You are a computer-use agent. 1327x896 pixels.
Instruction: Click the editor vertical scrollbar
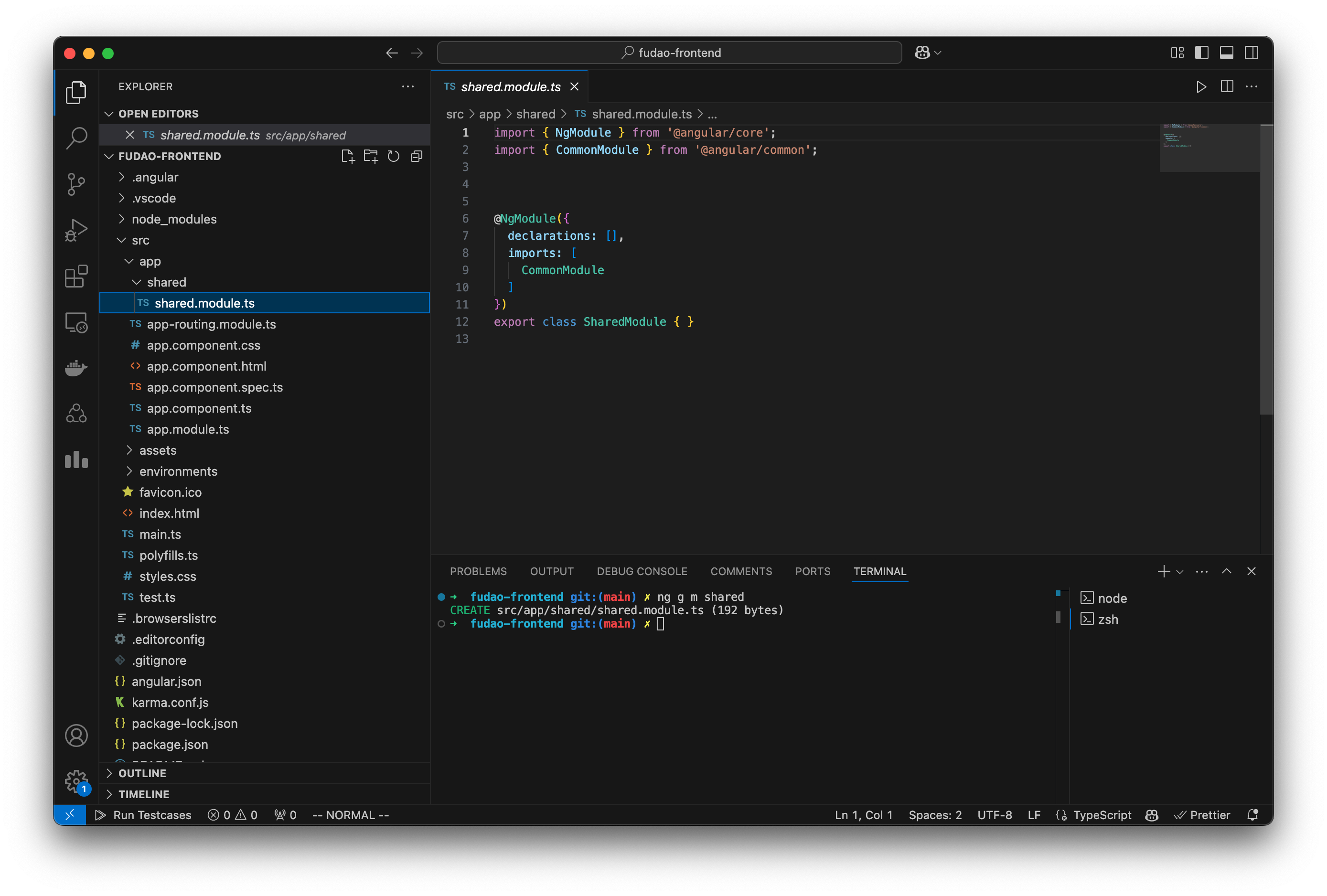point(1266,269)
